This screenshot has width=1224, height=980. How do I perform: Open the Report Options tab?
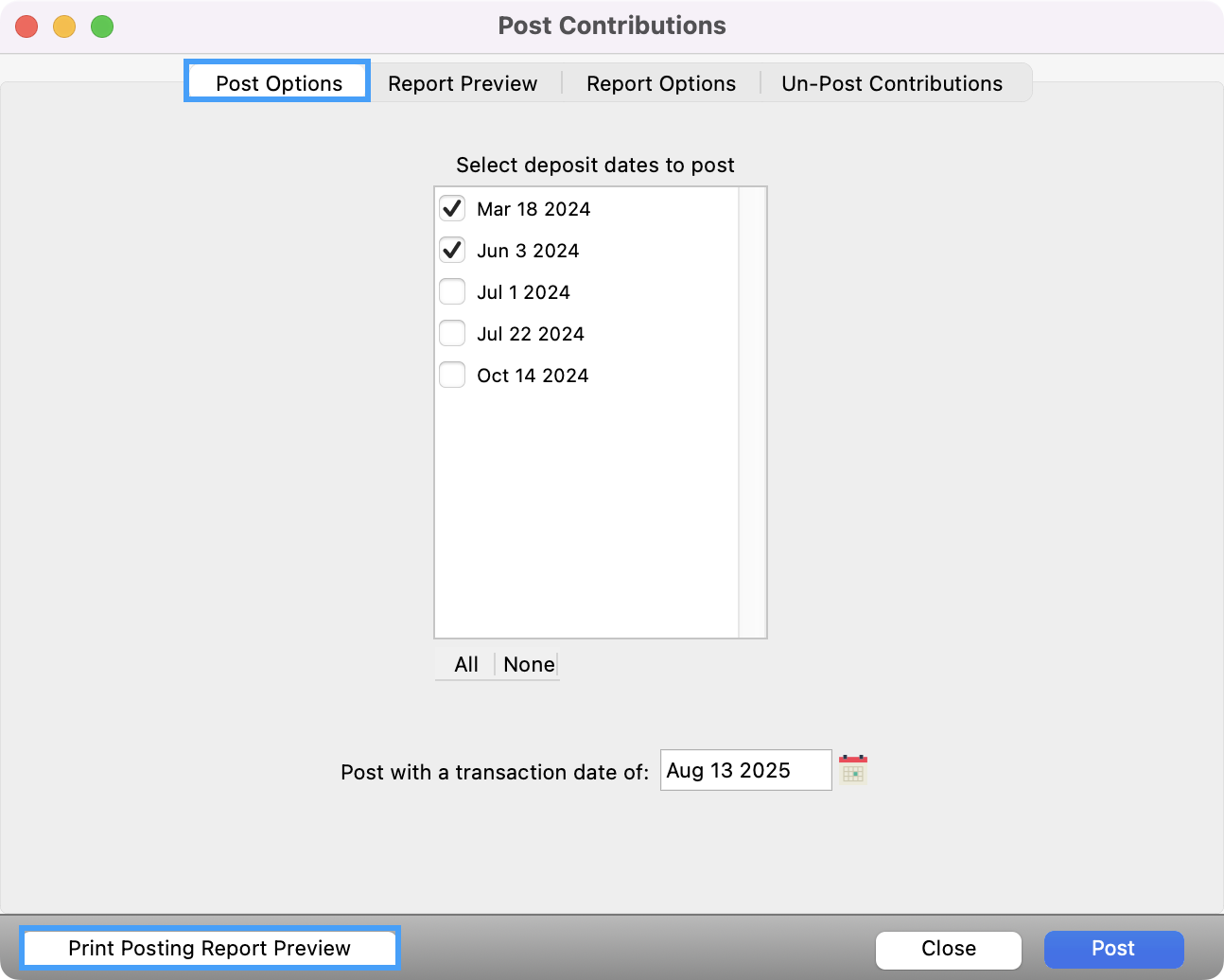pos(660,83)
